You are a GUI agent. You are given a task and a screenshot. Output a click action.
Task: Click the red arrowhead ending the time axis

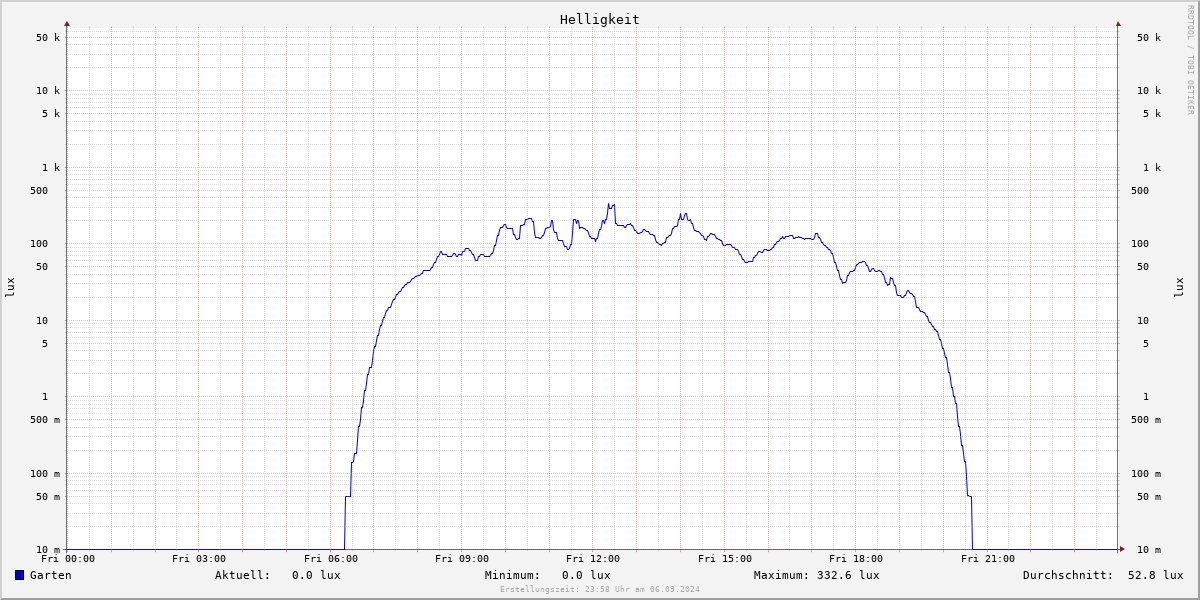(1122, 549)
